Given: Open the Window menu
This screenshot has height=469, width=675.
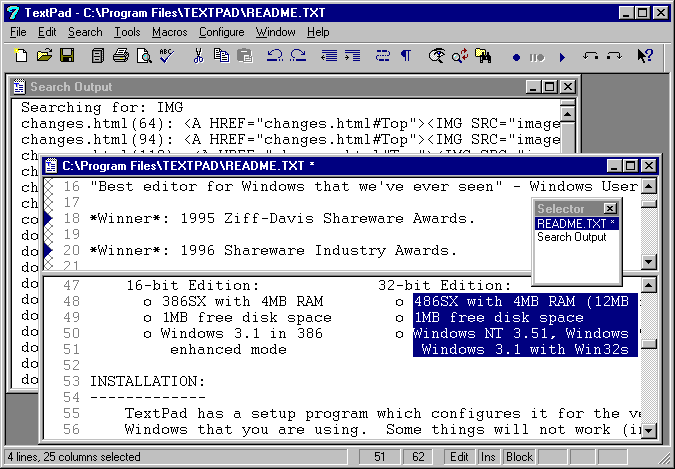Looking at the screenshot, I should [276, 32].
